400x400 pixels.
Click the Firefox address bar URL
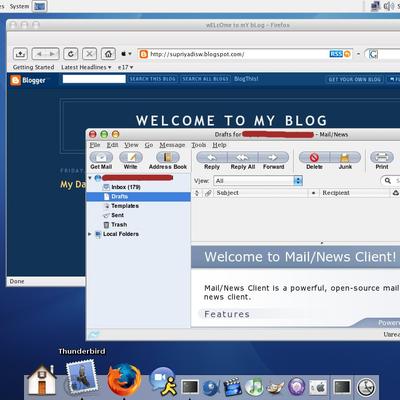coord(197,54)
